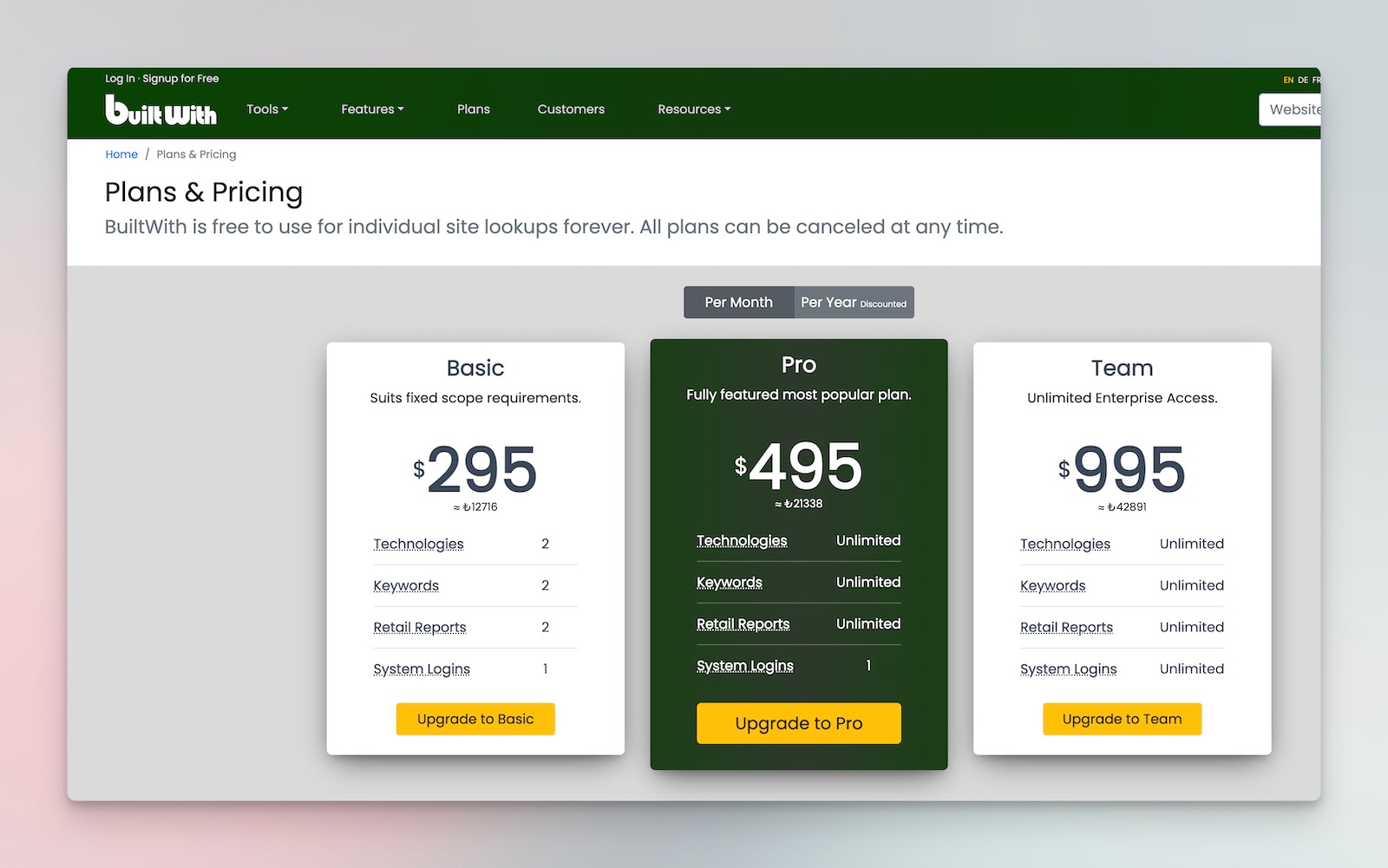The height and width of the screenshot is (868, 1388).
Task: Expand the Resources dropdown menu
Action: tap(693, 109)
